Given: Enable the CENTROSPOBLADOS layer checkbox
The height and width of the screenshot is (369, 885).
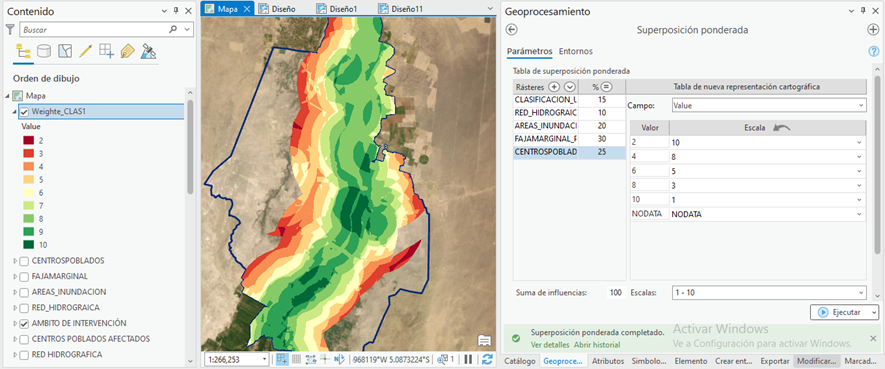Looking at the screenshot, I should [x=24, y=261].
